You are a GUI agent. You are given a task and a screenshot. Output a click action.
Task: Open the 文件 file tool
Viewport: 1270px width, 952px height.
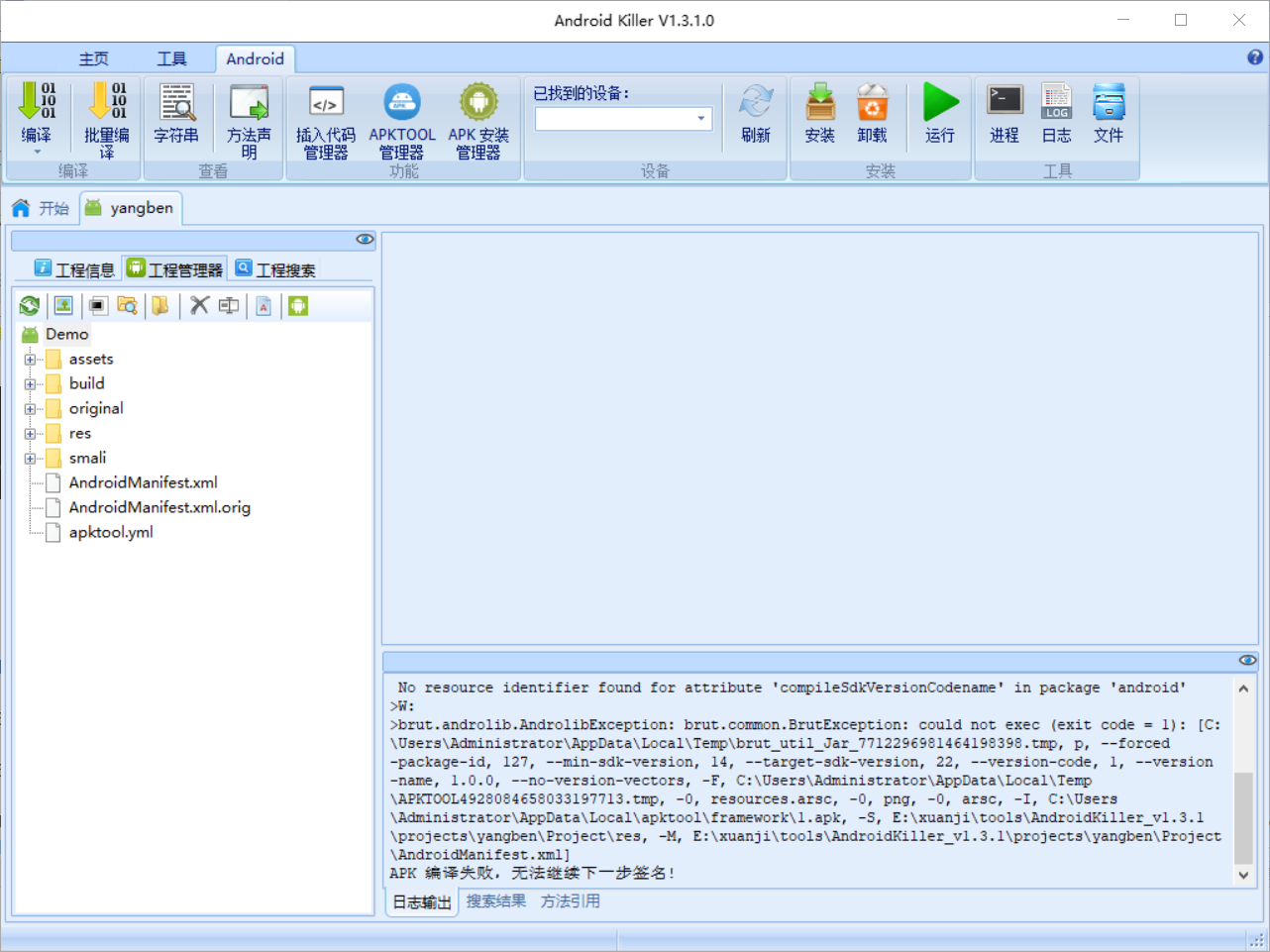coord(1109,113)
